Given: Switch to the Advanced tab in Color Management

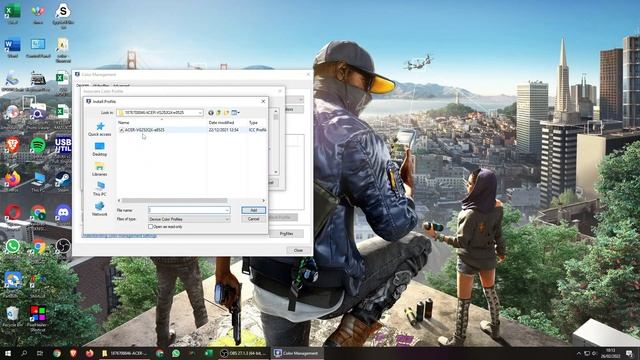Looking at the screenshot, I should tap(121, 86).
